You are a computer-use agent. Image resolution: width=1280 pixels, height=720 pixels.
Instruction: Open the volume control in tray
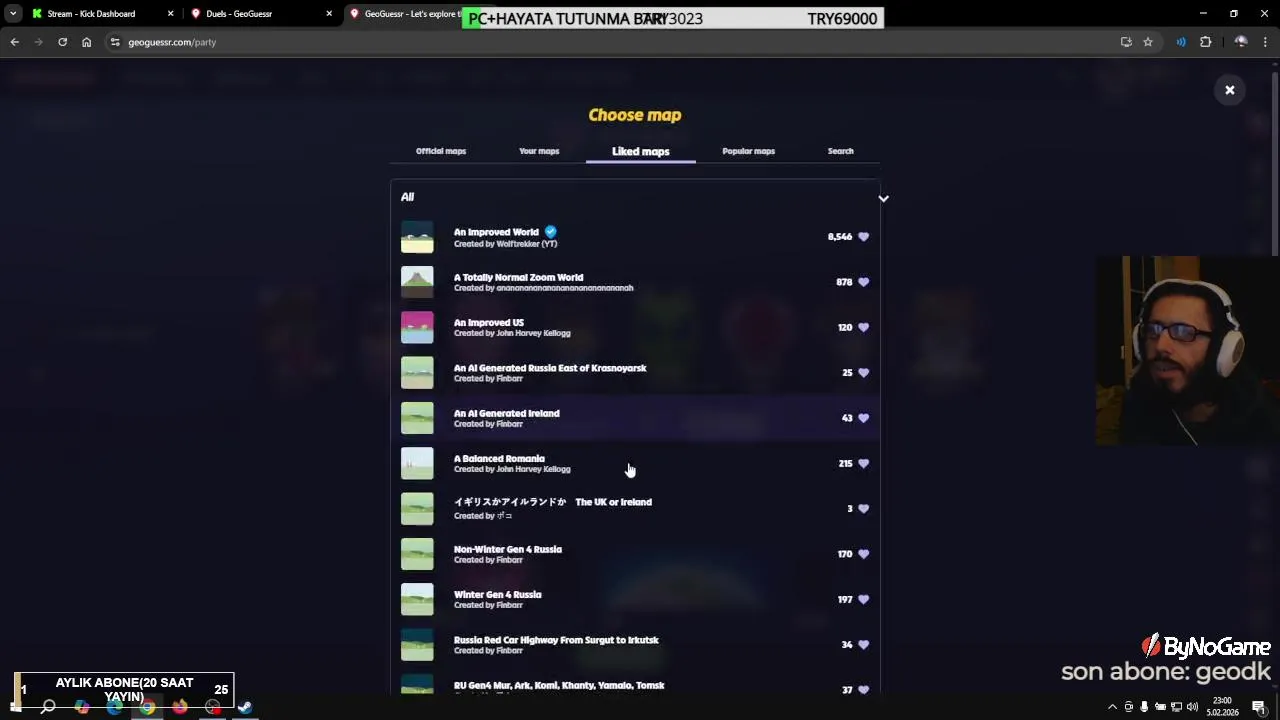pos(1192,707)
